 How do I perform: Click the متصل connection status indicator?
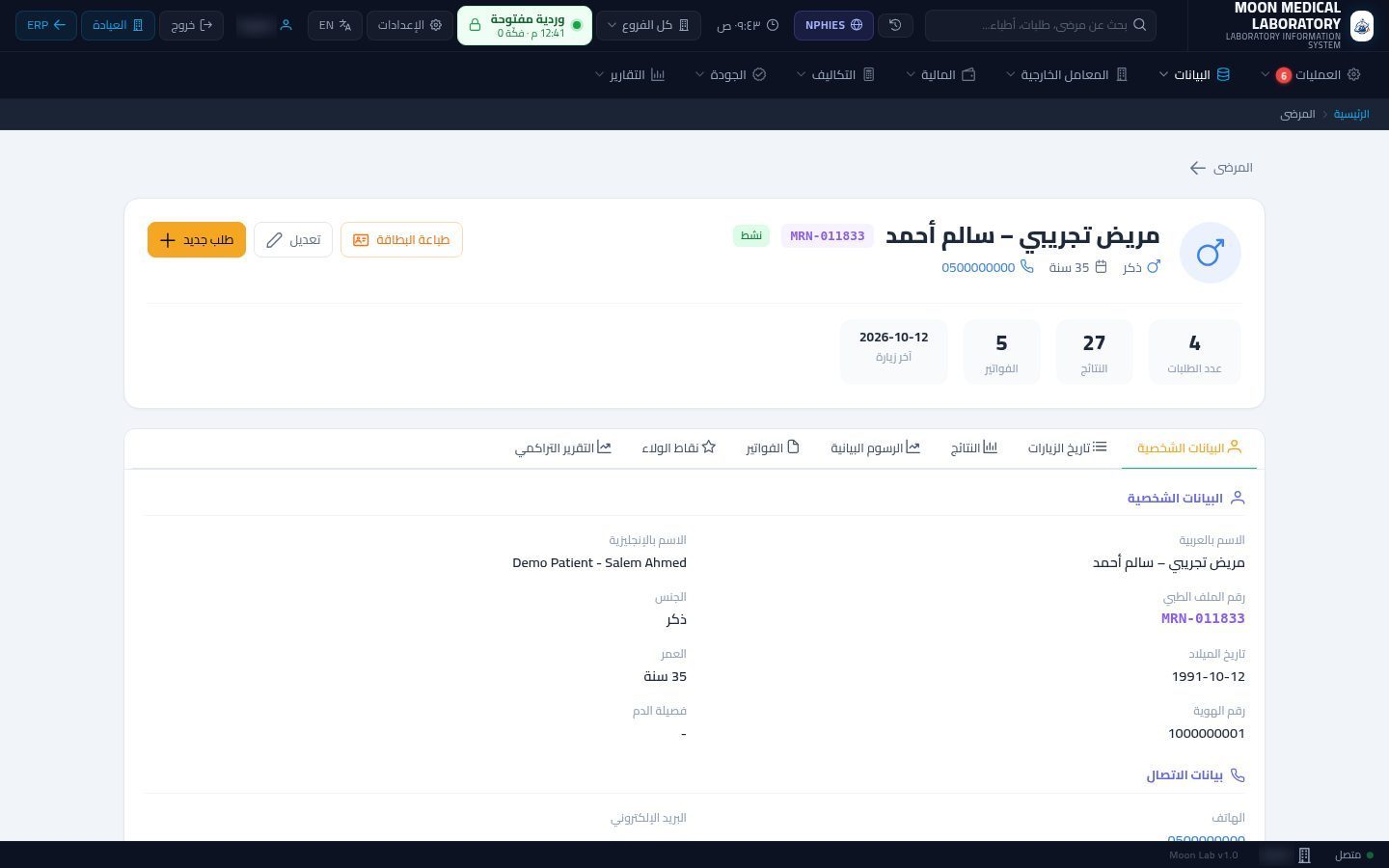[x=1353, y=855]
